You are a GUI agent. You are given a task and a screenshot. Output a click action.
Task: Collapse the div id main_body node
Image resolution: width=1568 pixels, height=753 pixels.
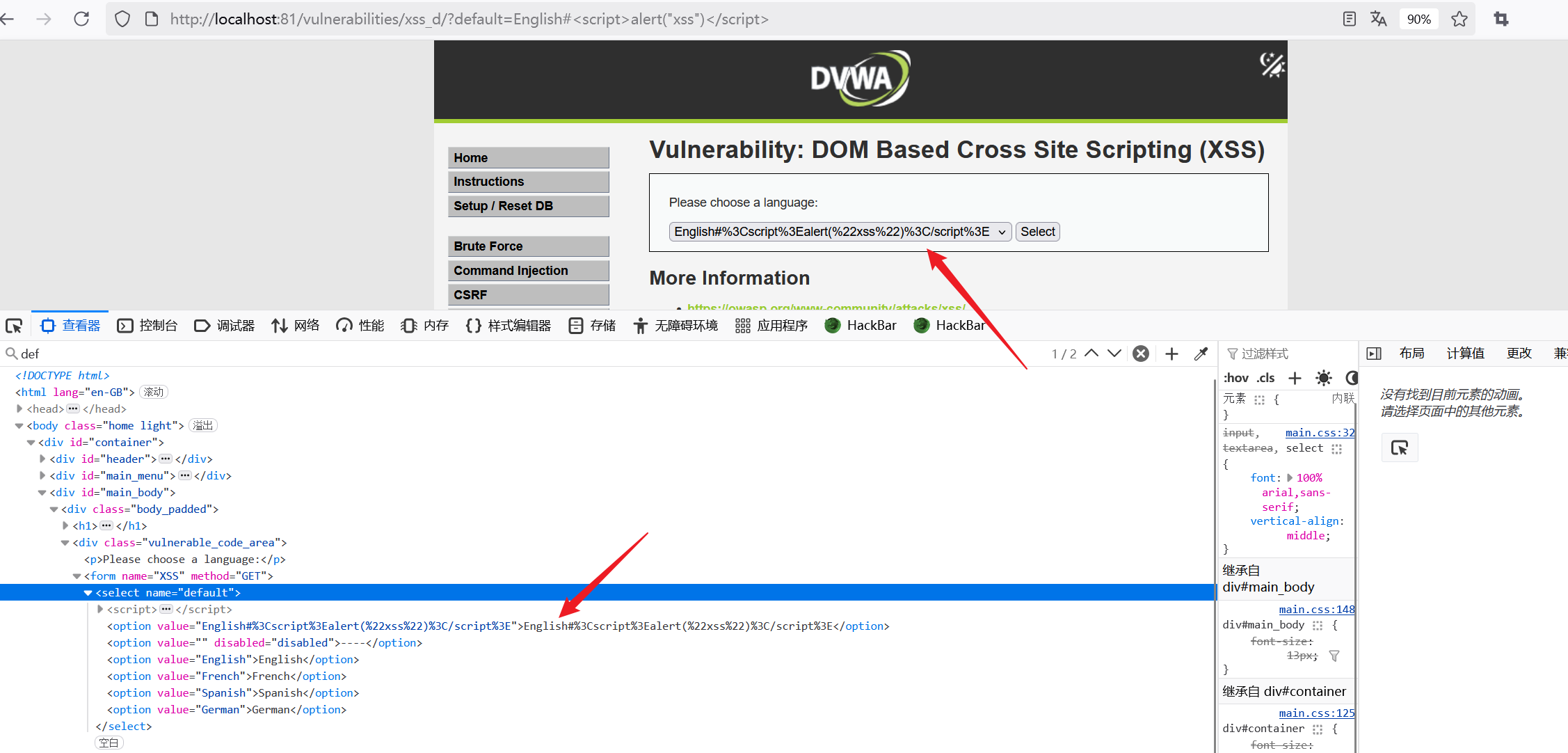point(42,493)
